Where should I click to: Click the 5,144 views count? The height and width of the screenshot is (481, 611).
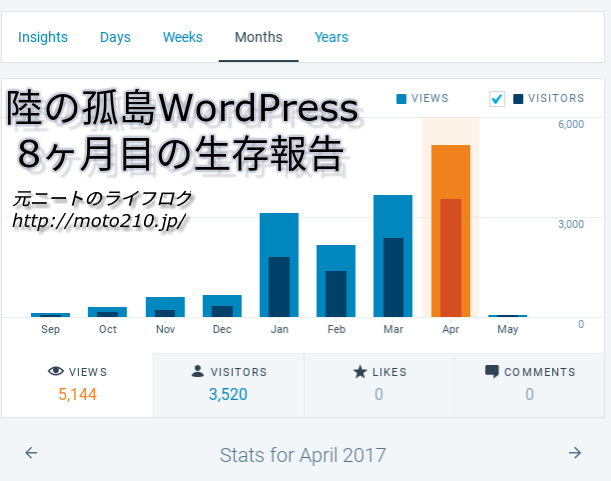[x=78, y=394]
